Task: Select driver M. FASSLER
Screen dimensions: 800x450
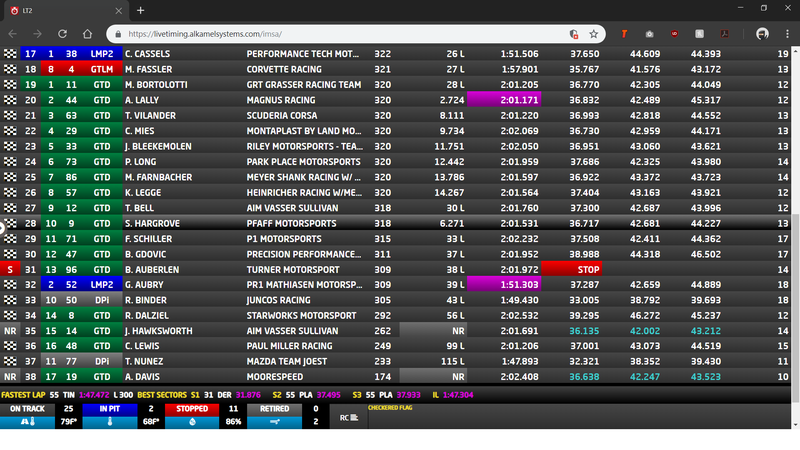Action: (148, 69)
